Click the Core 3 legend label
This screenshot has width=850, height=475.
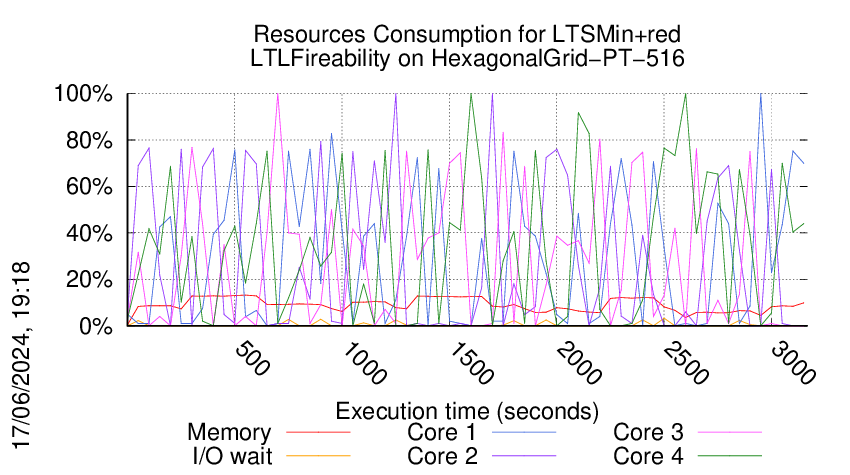tap(648, 433)
